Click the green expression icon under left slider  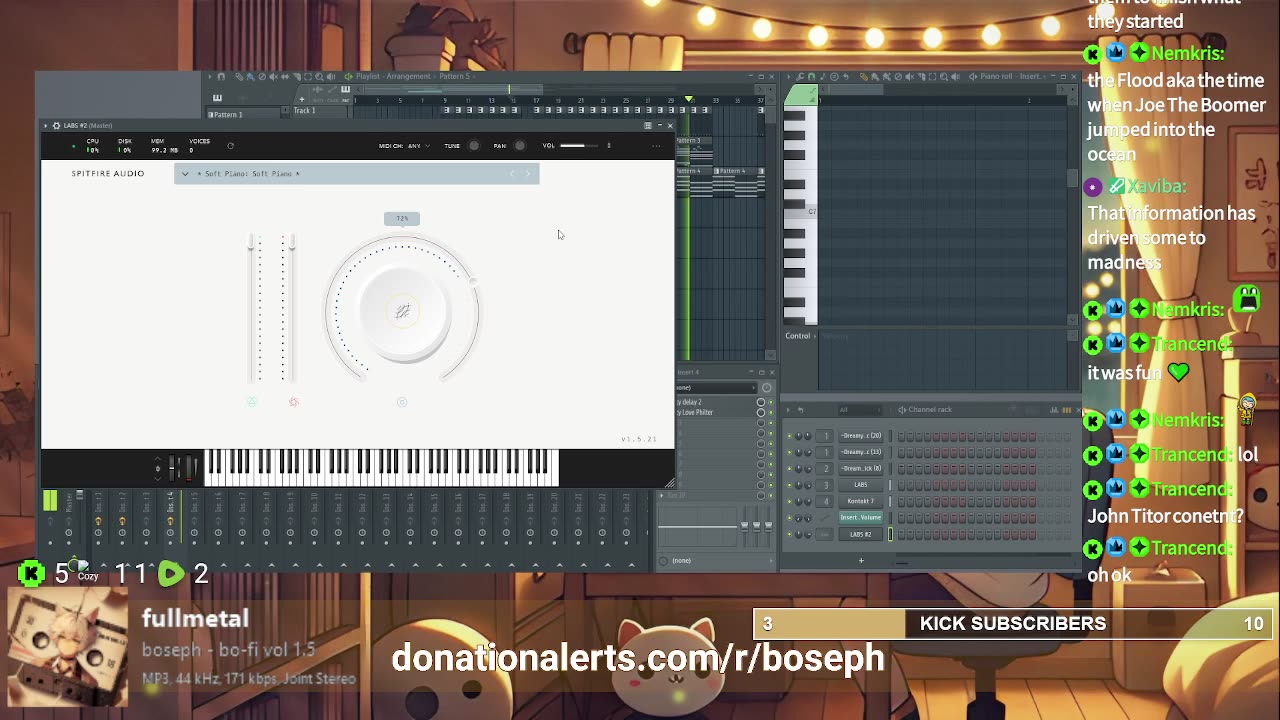pos(252,402)
